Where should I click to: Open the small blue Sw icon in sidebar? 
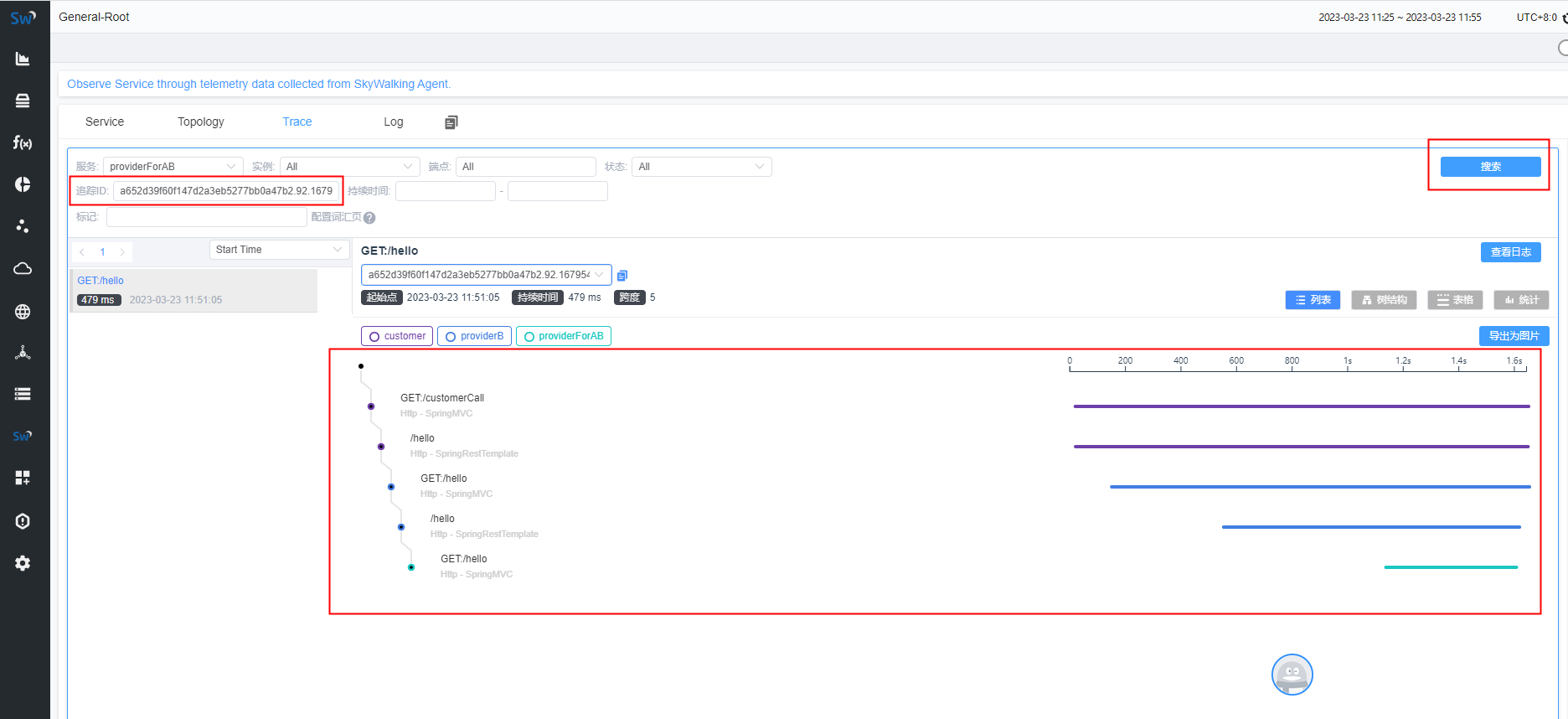[x=23, y=436]
